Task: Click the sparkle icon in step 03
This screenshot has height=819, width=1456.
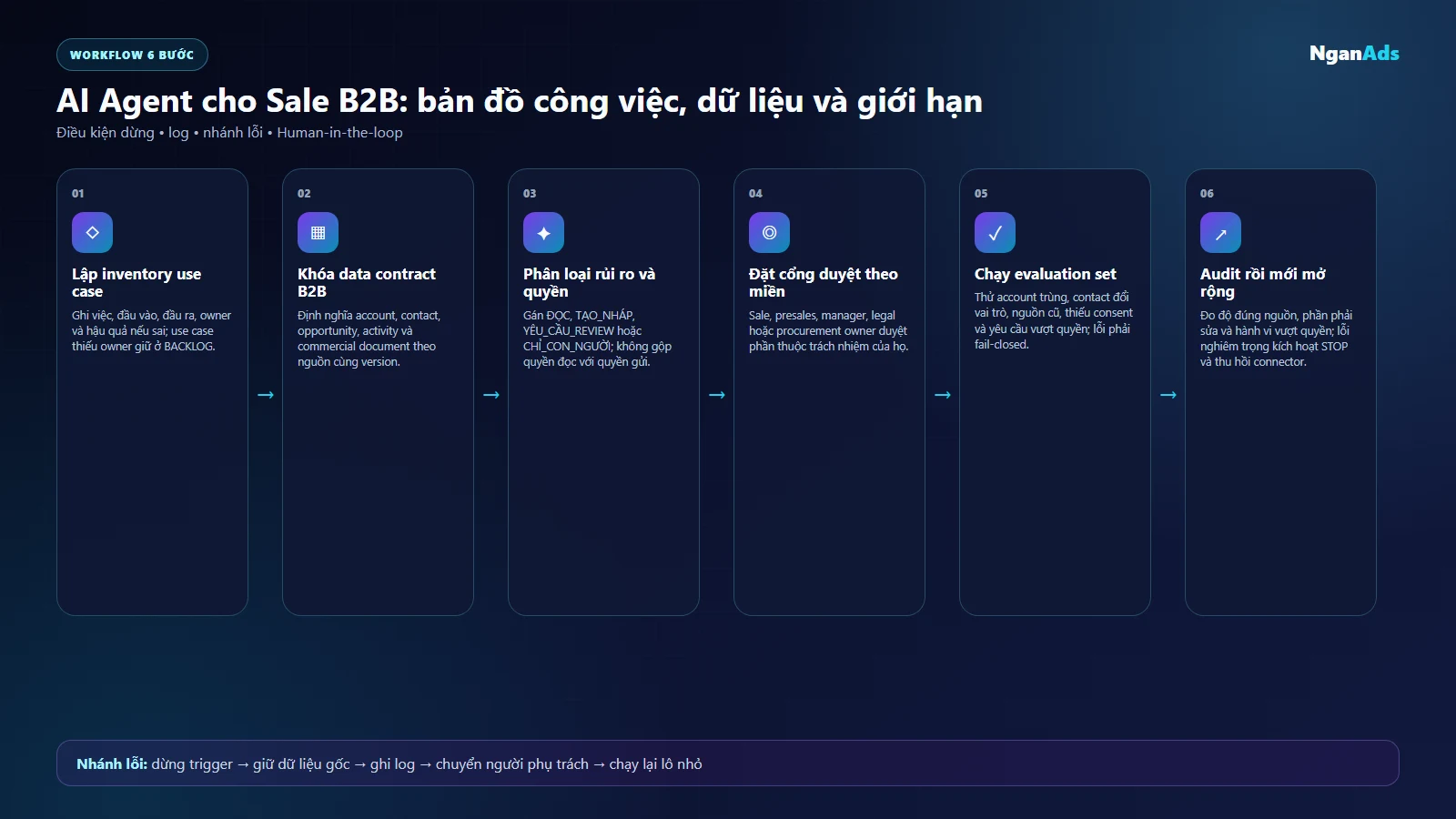Action: (x=543, y=233)
